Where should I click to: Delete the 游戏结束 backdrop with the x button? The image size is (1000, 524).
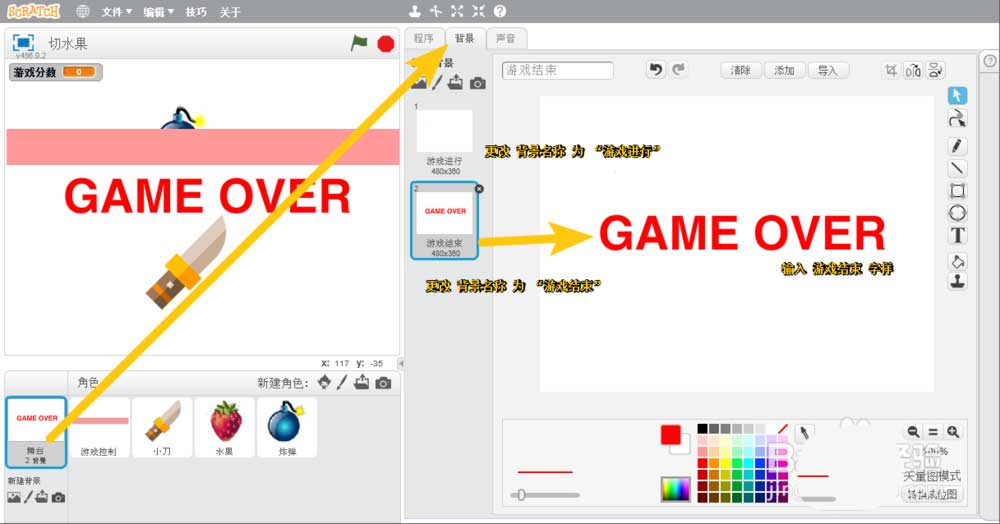coord(479,189)
